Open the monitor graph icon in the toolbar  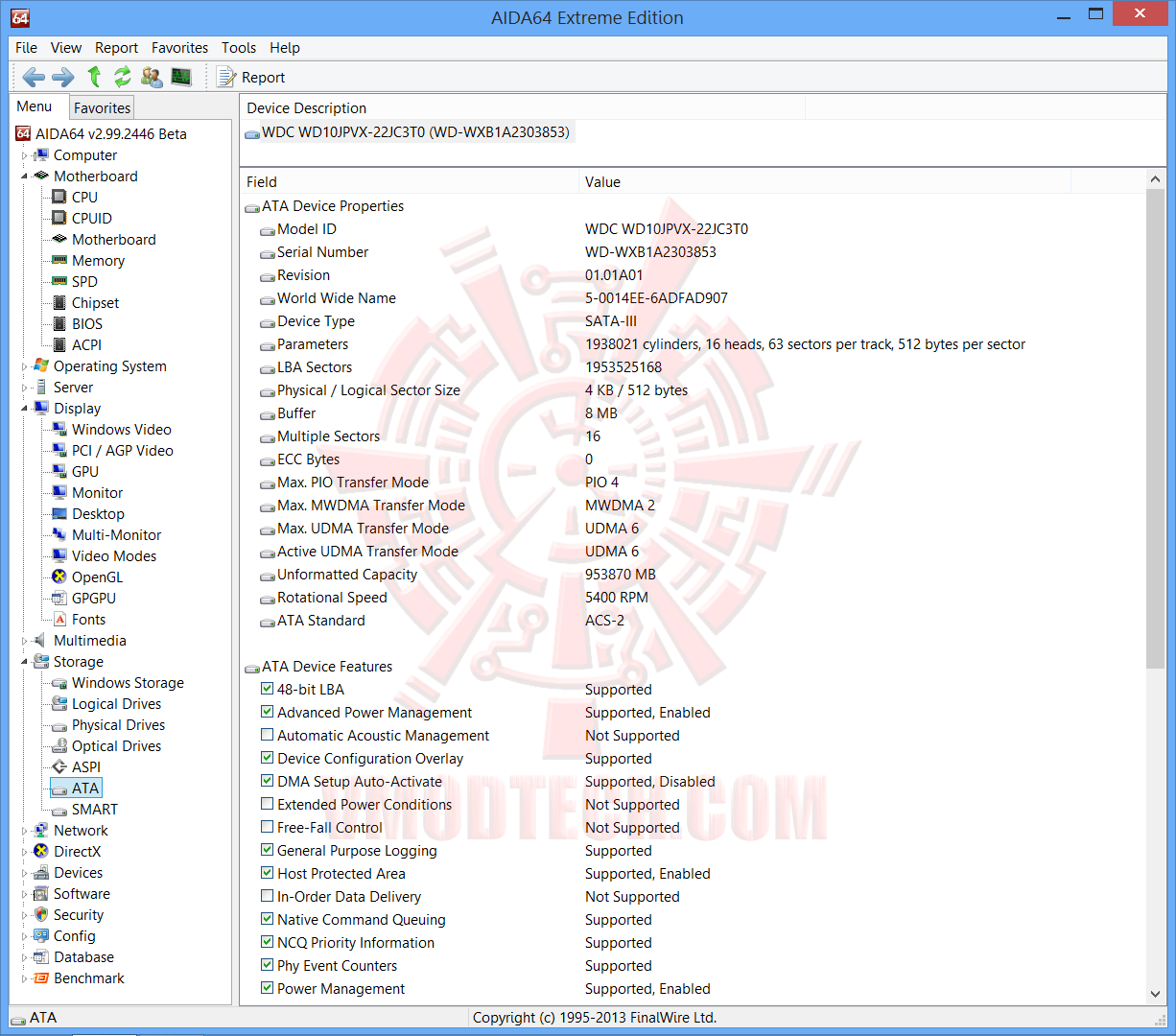point(181,77)
